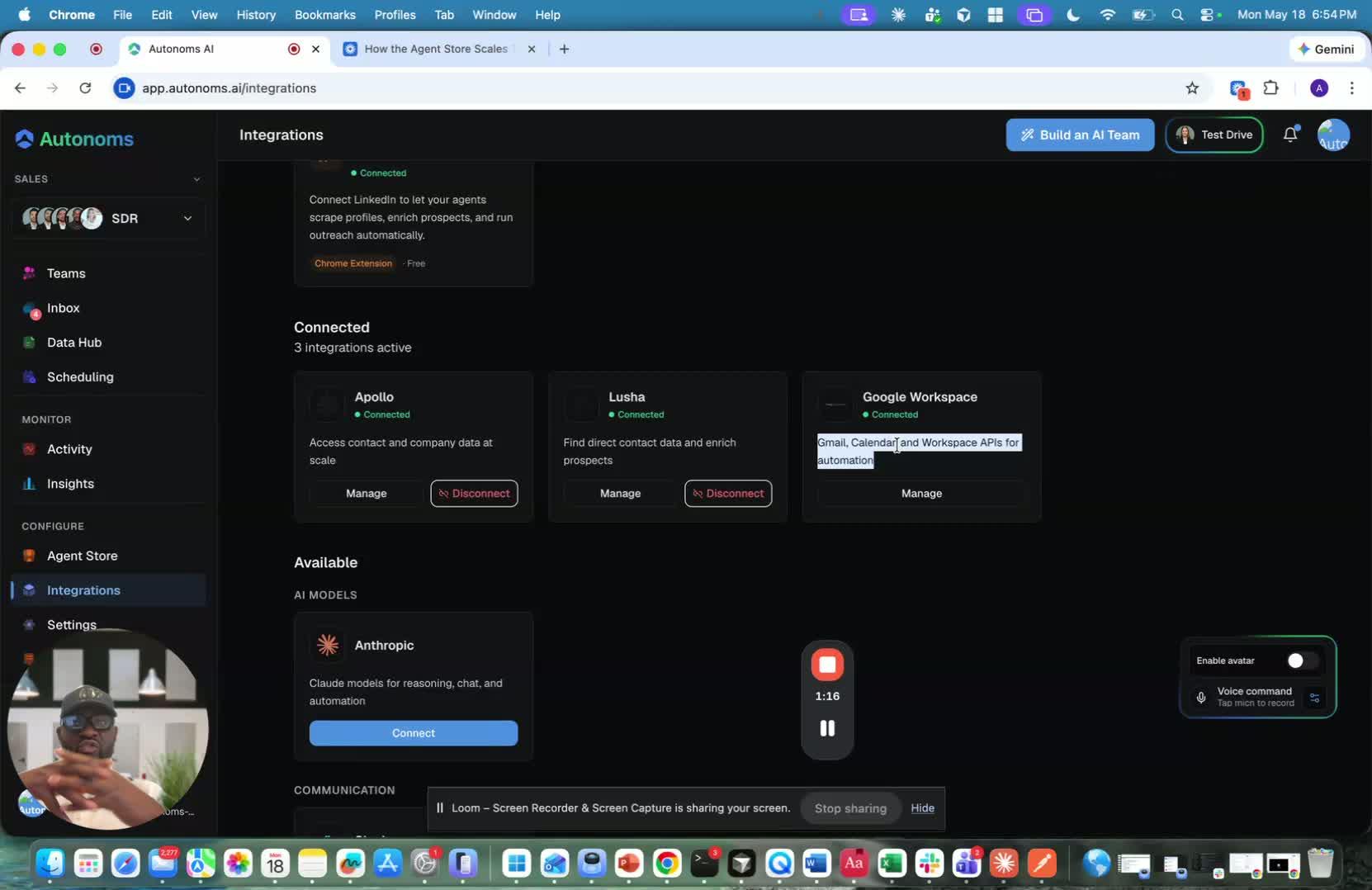This screenshot has height=890, width=1372.
Task: Launch Excel from the Dock
Action: click(x=892, y=864)
